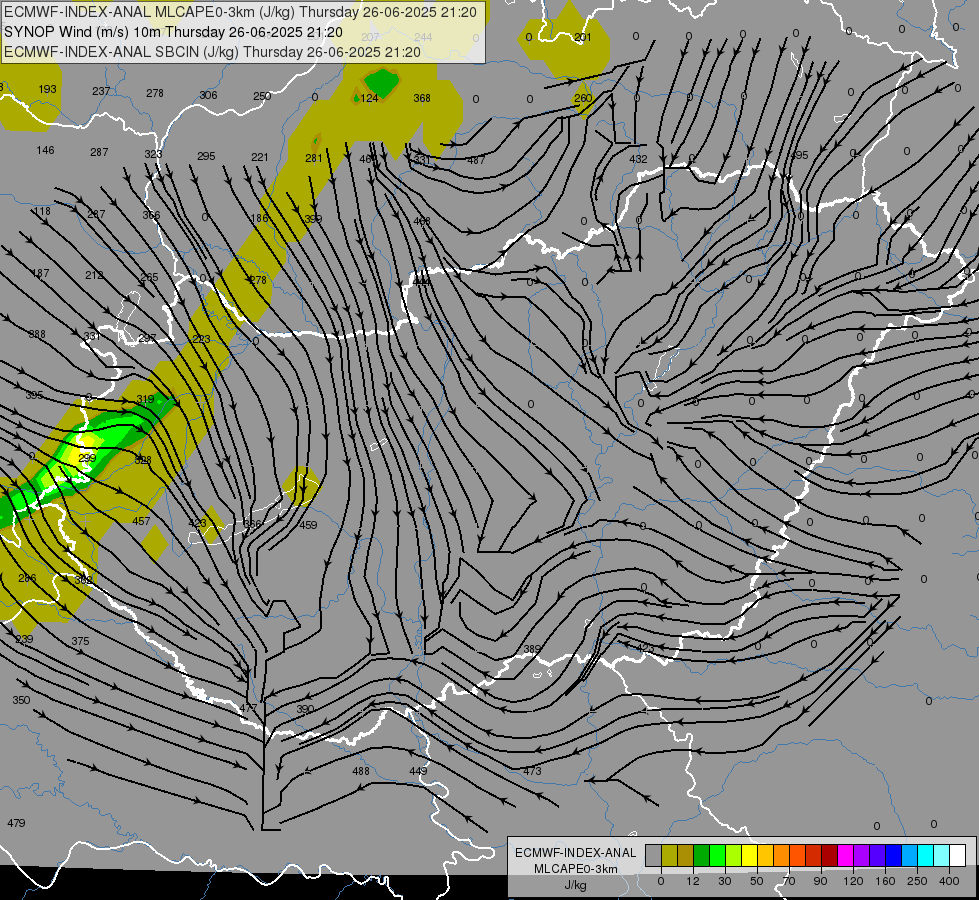
Task: Click the map value 488
Action: click(x=361, y=771)
